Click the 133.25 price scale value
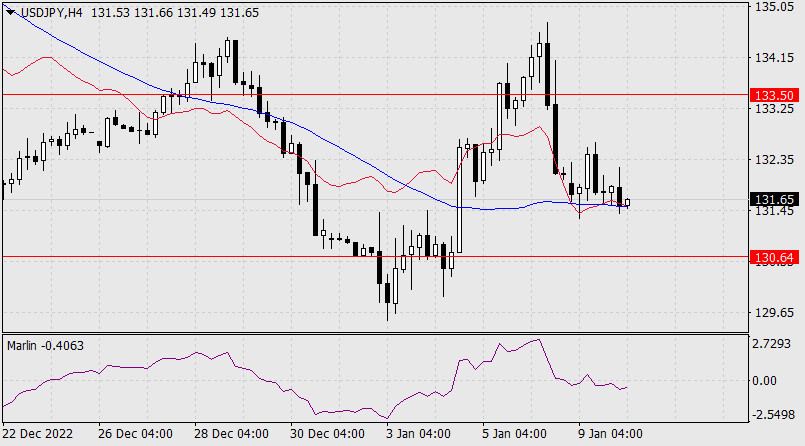 coord(774,109)
